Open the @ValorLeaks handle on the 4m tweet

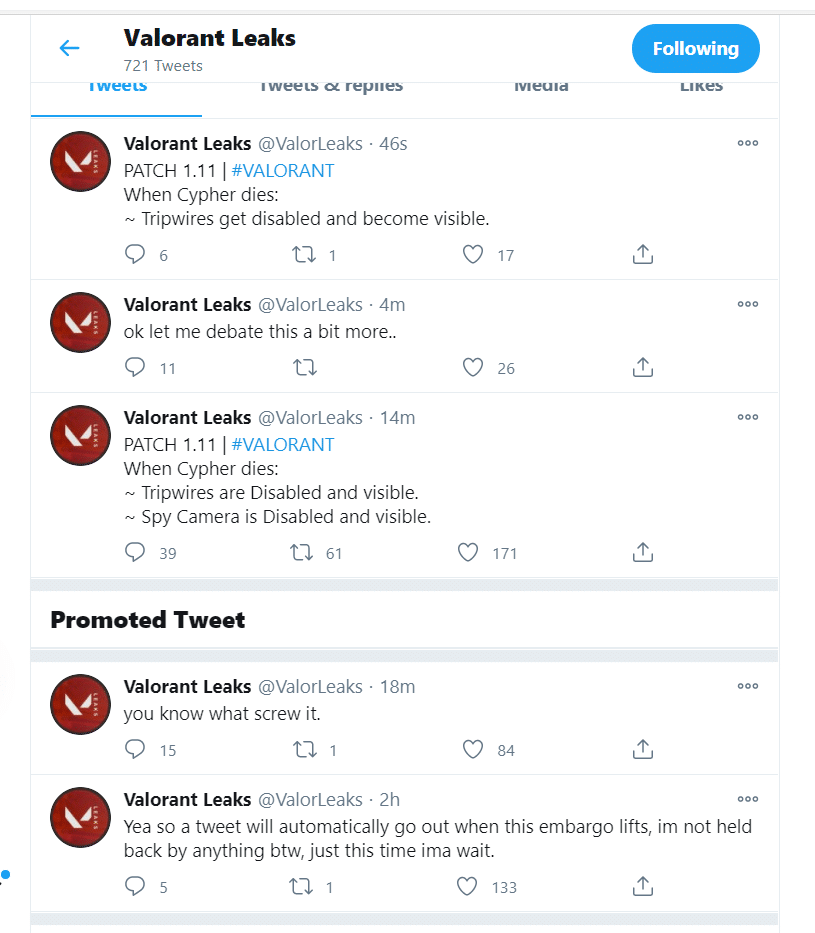(310, 304)
